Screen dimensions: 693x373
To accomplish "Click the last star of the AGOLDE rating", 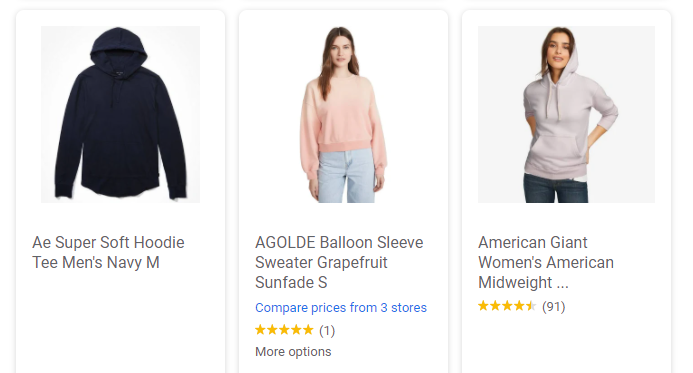I will (x=308, y=330).
